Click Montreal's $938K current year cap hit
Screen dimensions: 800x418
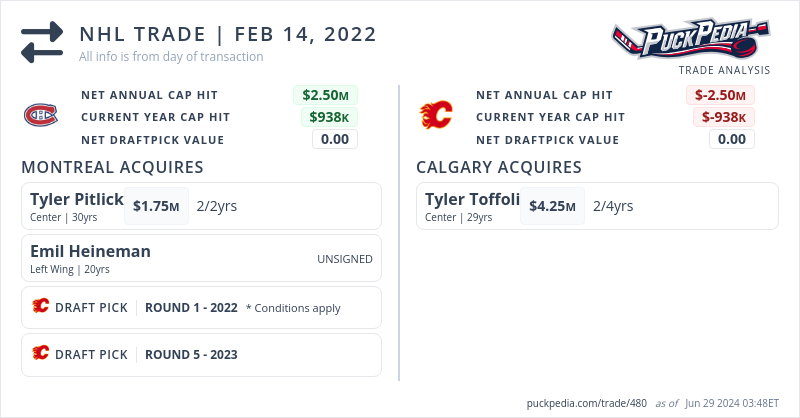[x=329, y=117]
